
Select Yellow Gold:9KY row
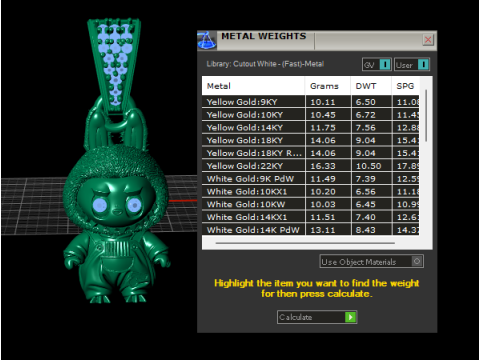coord(311,102)
